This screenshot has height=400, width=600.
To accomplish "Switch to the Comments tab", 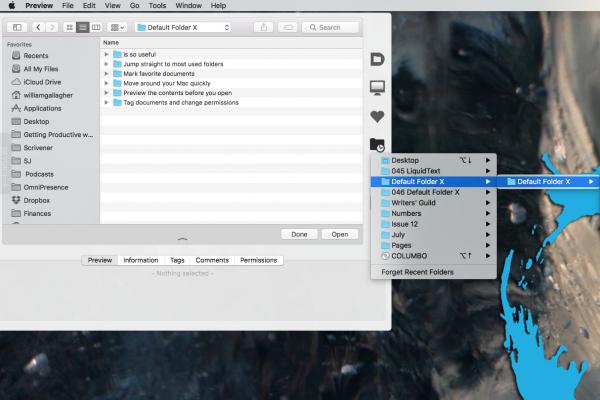I will 212,260.
